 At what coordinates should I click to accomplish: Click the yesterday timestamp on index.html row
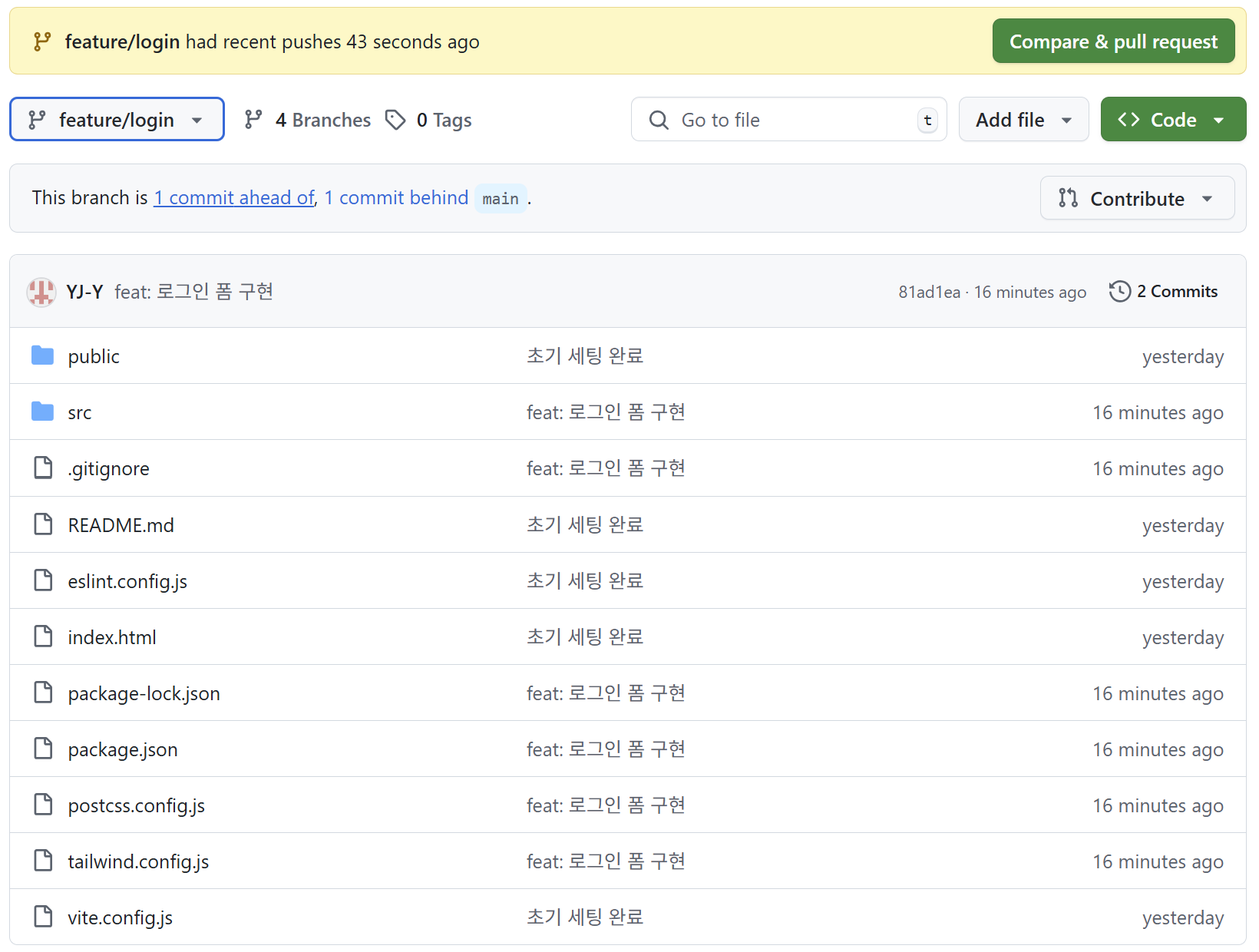tap(1183, 637)
